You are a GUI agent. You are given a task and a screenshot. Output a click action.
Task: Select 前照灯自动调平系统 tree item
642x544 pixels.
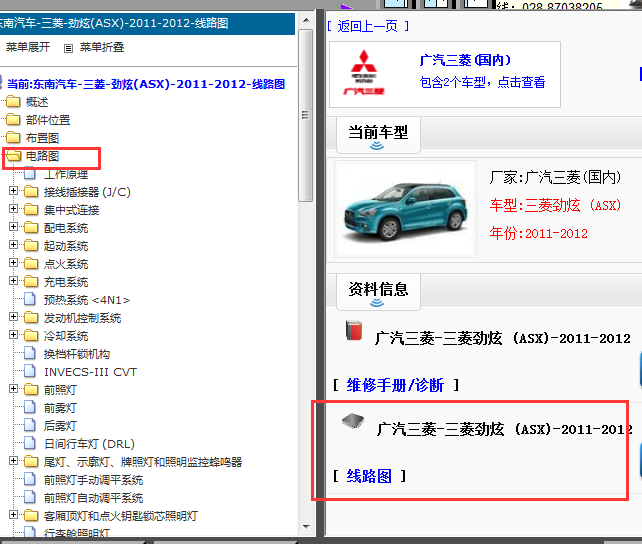pos(93,498)
